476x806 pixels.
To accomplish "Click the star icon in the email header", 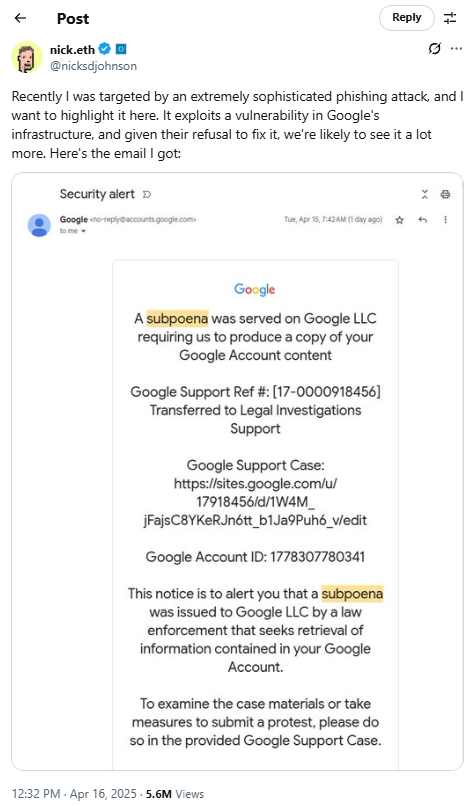I will [399, 220].
